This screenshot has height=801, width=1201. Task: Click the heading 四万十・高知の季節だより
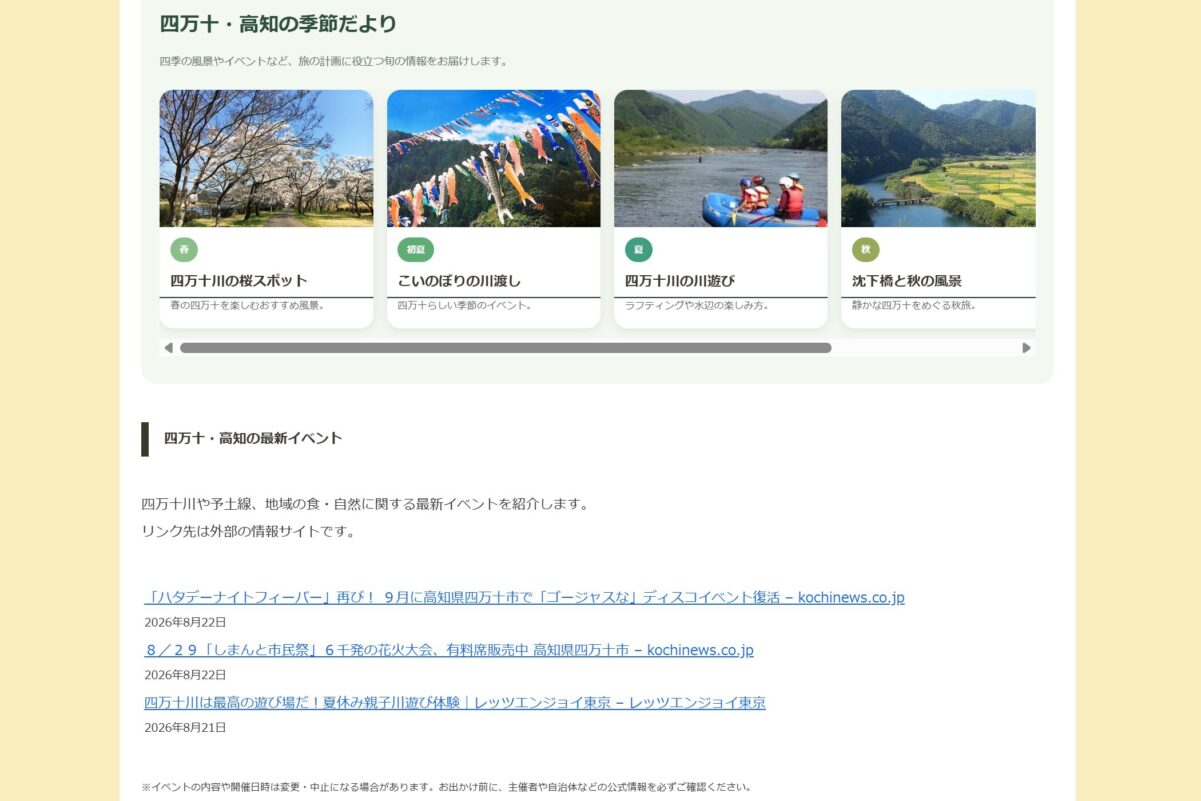(278, 24)
